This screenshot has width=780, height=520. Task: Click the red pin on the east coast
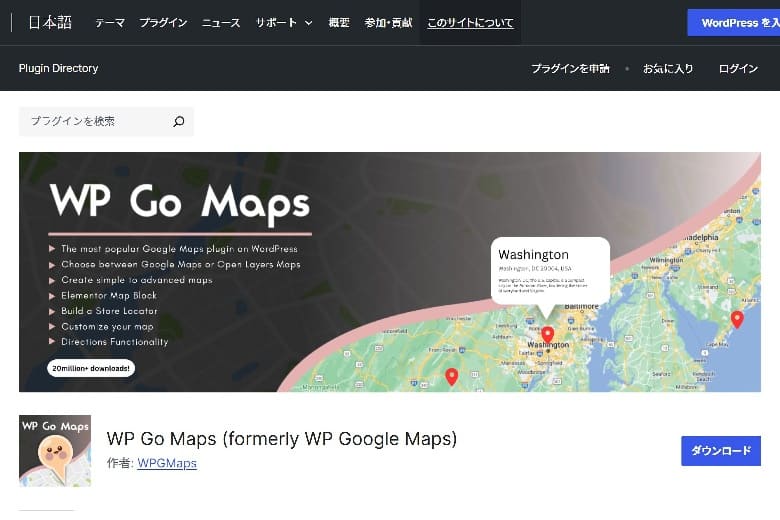click(x=737, y=319)
